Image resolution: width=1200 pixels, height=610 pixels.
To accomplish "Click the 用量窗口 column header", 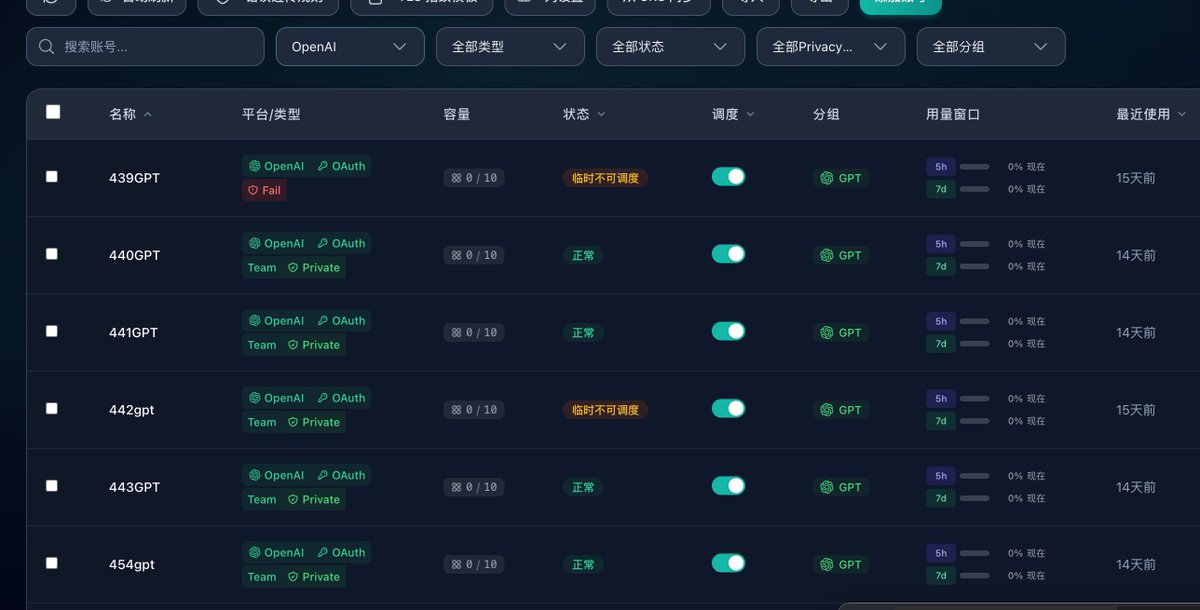I will (x=953, y=115).
